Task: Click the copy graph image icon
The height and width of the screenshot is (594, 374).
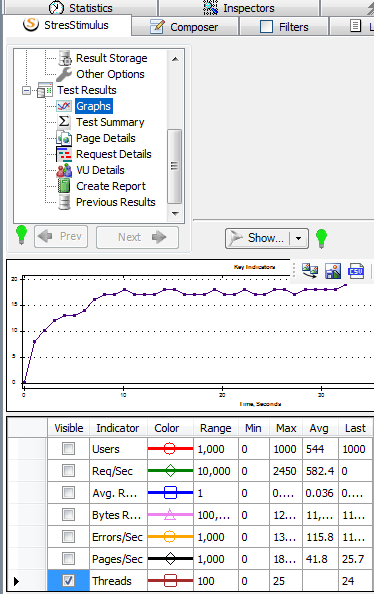Action: tap(310, 271)
